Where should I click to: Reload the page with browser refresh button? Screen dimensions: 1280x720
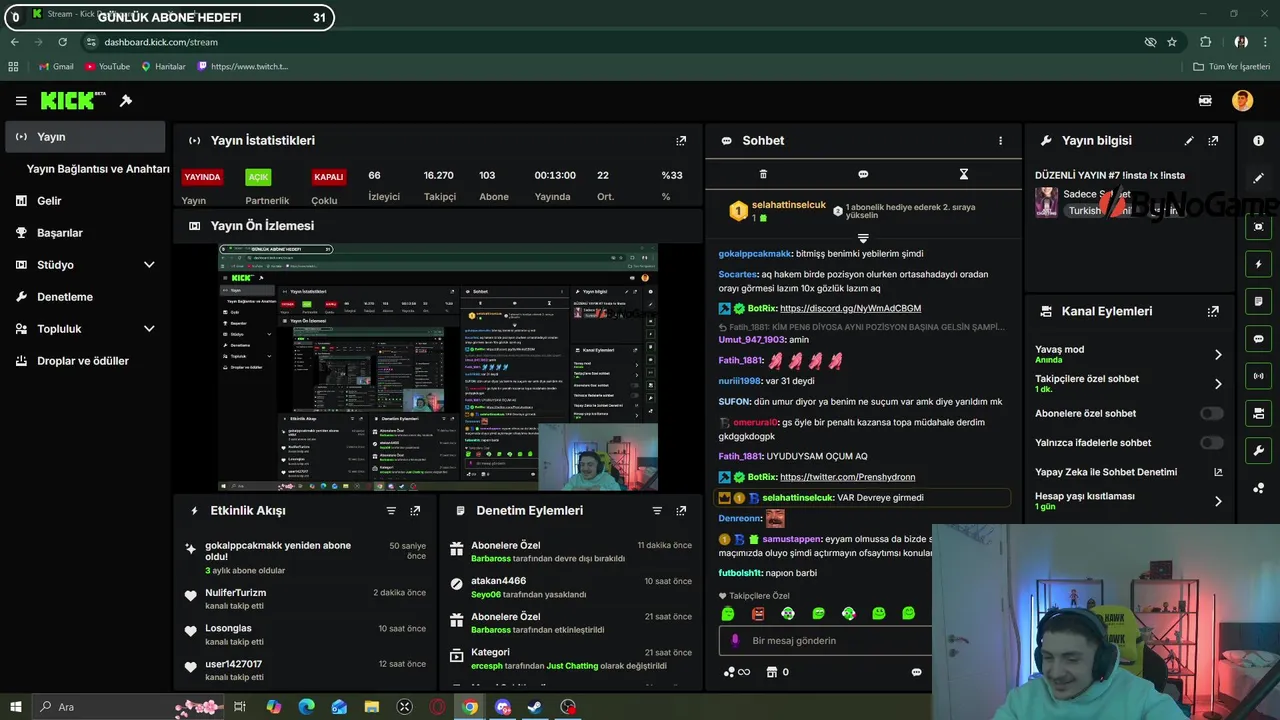coord(62,42)
